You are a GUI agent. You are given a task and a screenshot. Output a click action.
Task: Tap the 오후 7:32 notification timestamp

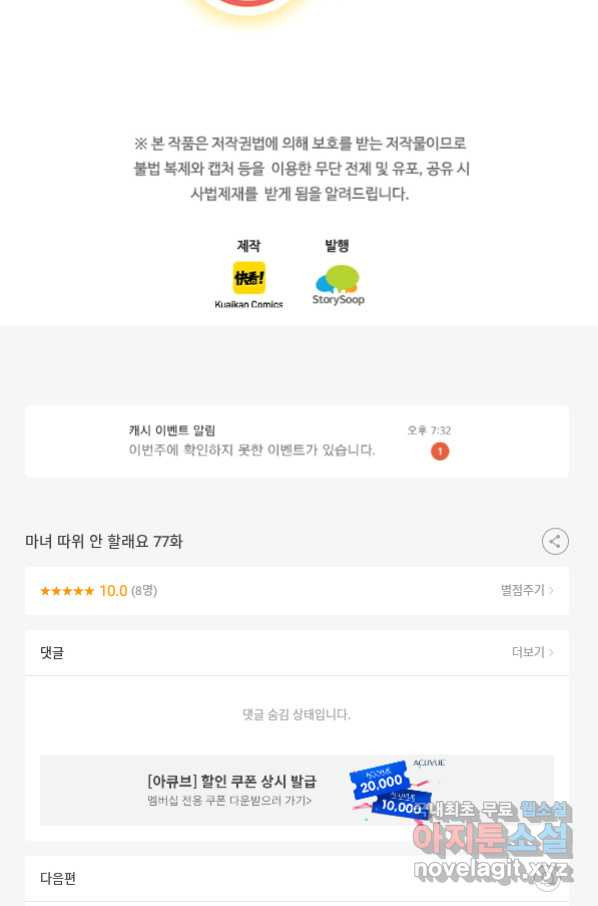(429, 430)
